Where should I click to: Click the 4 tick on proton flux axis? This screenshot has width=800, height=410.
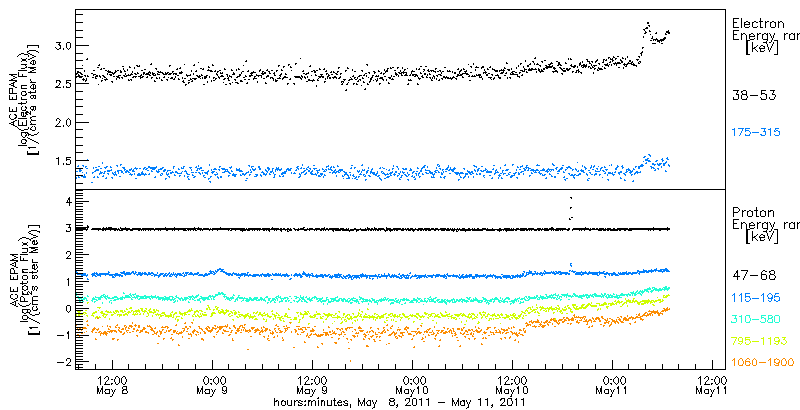[66, 202]
